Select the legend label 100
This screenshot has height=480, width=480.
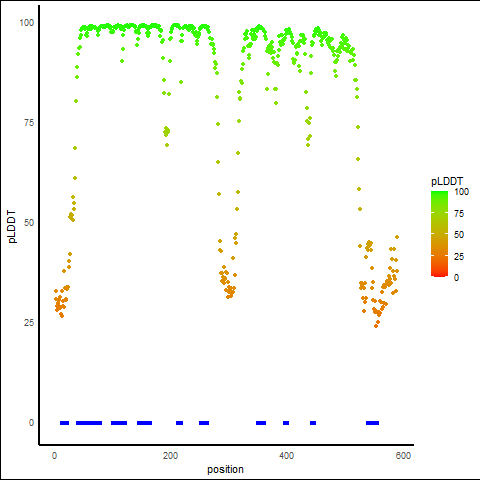coord(461,192)
